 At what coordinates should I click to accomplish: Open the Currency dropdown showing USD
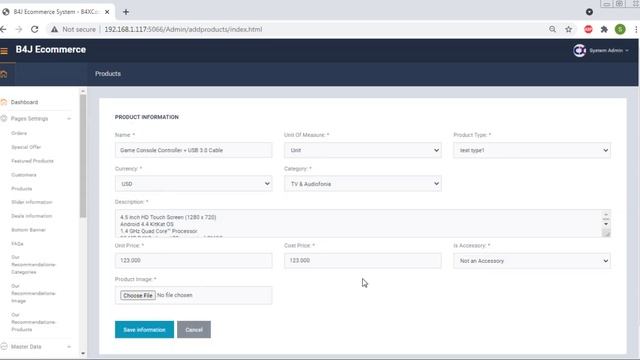tap(193, 184)
